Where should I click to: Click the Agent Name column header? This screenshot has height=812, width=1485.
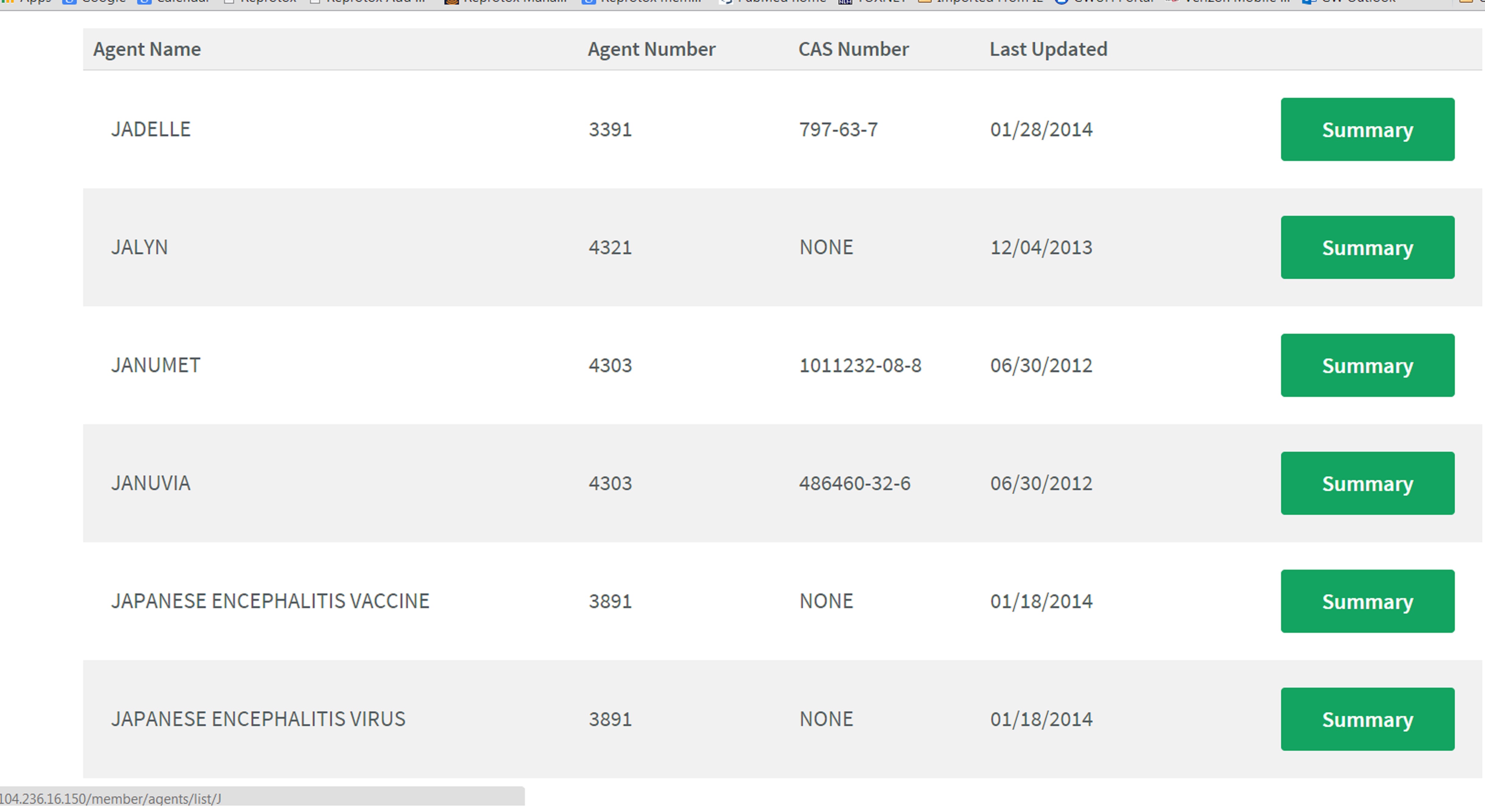click(x=147, y=50)
